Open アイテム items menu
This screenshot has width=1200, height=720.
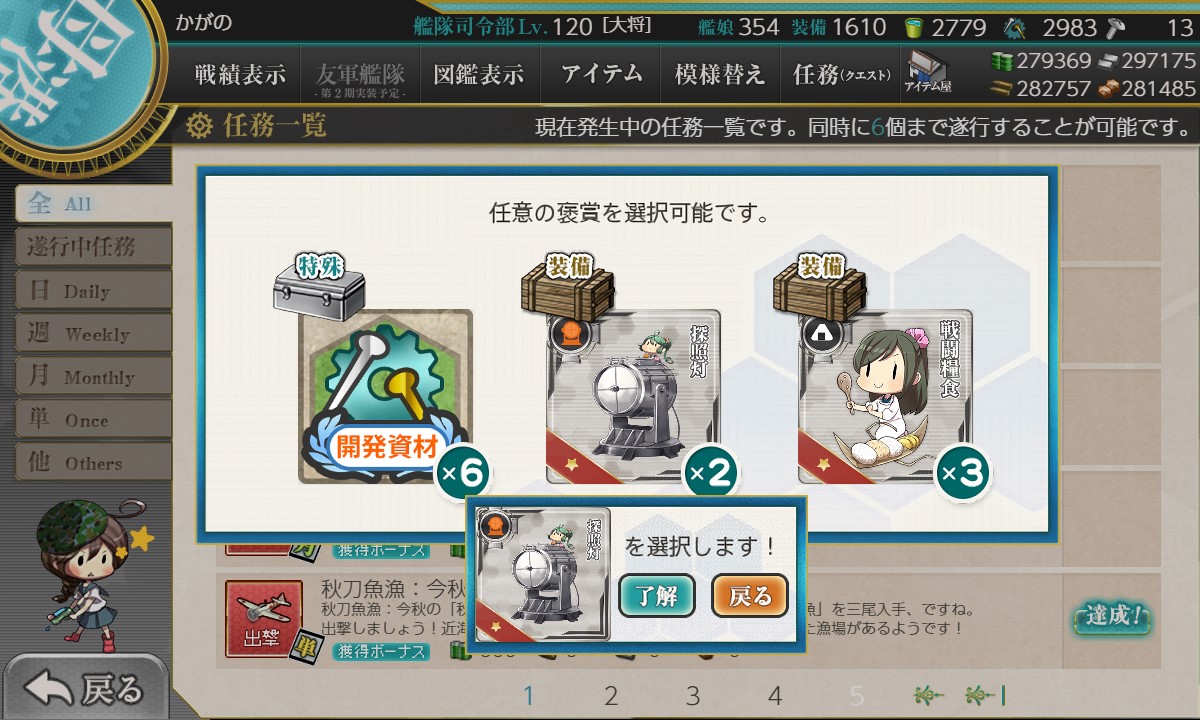point(600,75)
